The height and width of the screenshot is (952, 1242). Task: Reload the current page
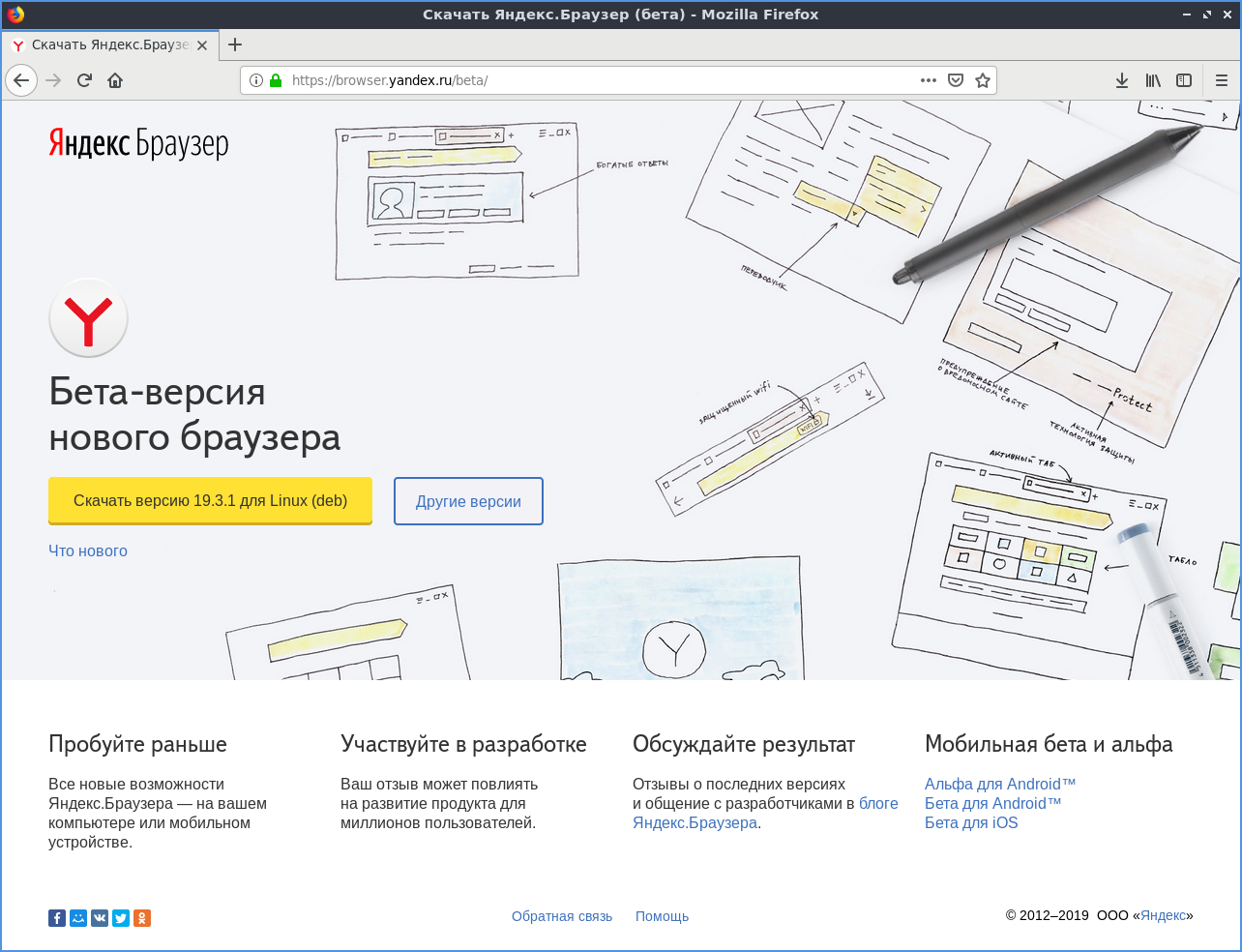tap(84, 80)
